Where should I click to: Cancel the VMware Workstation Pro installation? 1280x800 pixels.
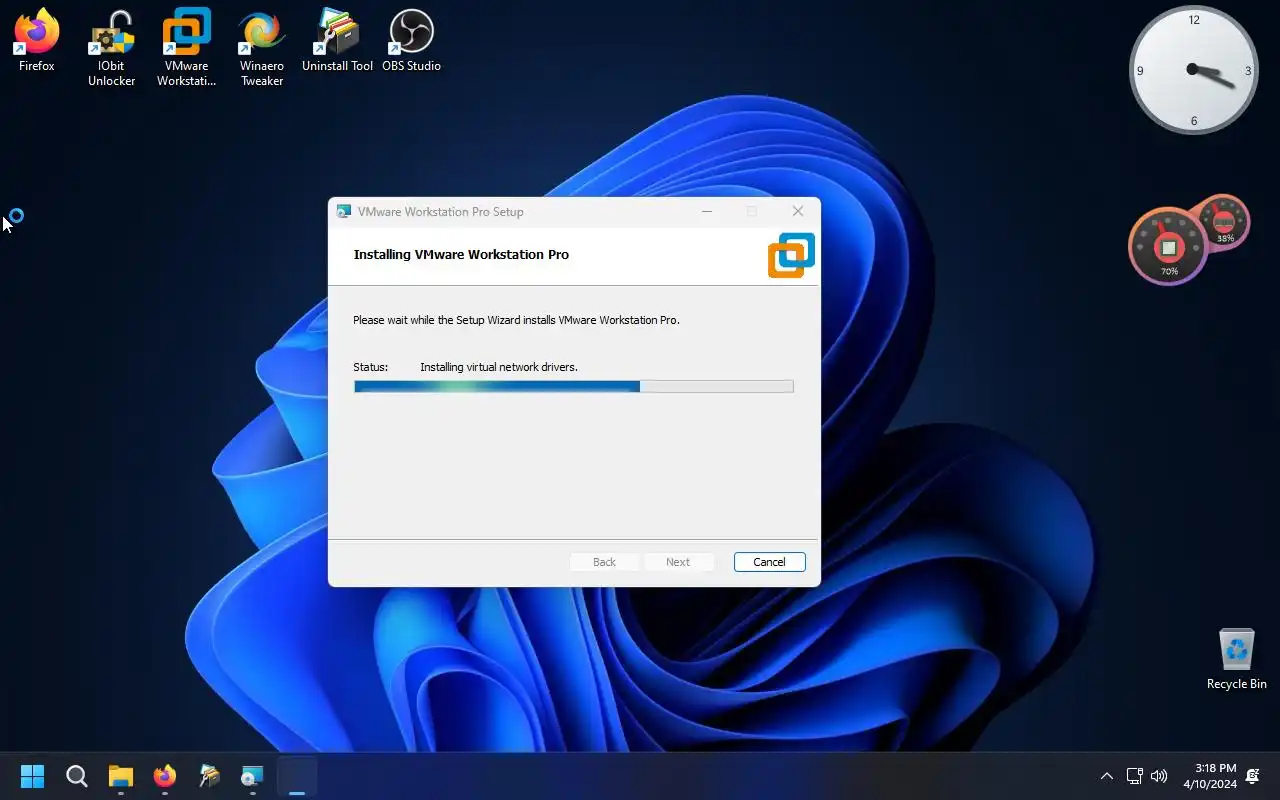[769, 562]
